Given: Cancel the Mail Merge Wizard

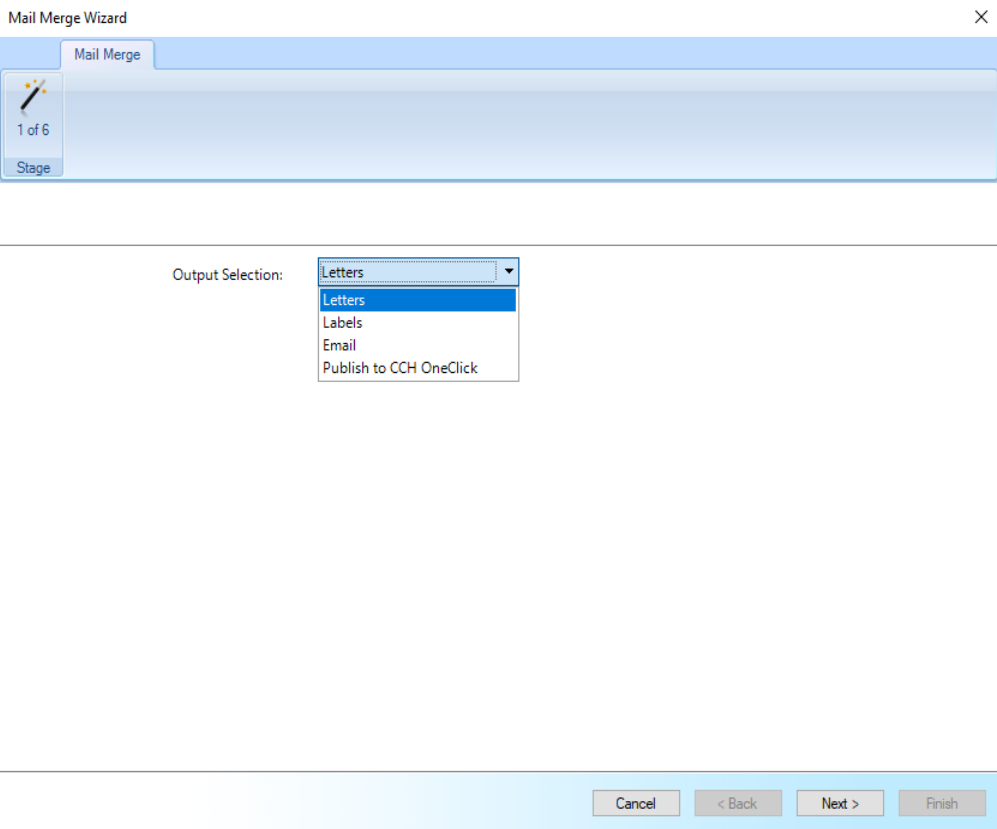Looking at the screenshot, I should pyautogui.click(x=636, y=804).
